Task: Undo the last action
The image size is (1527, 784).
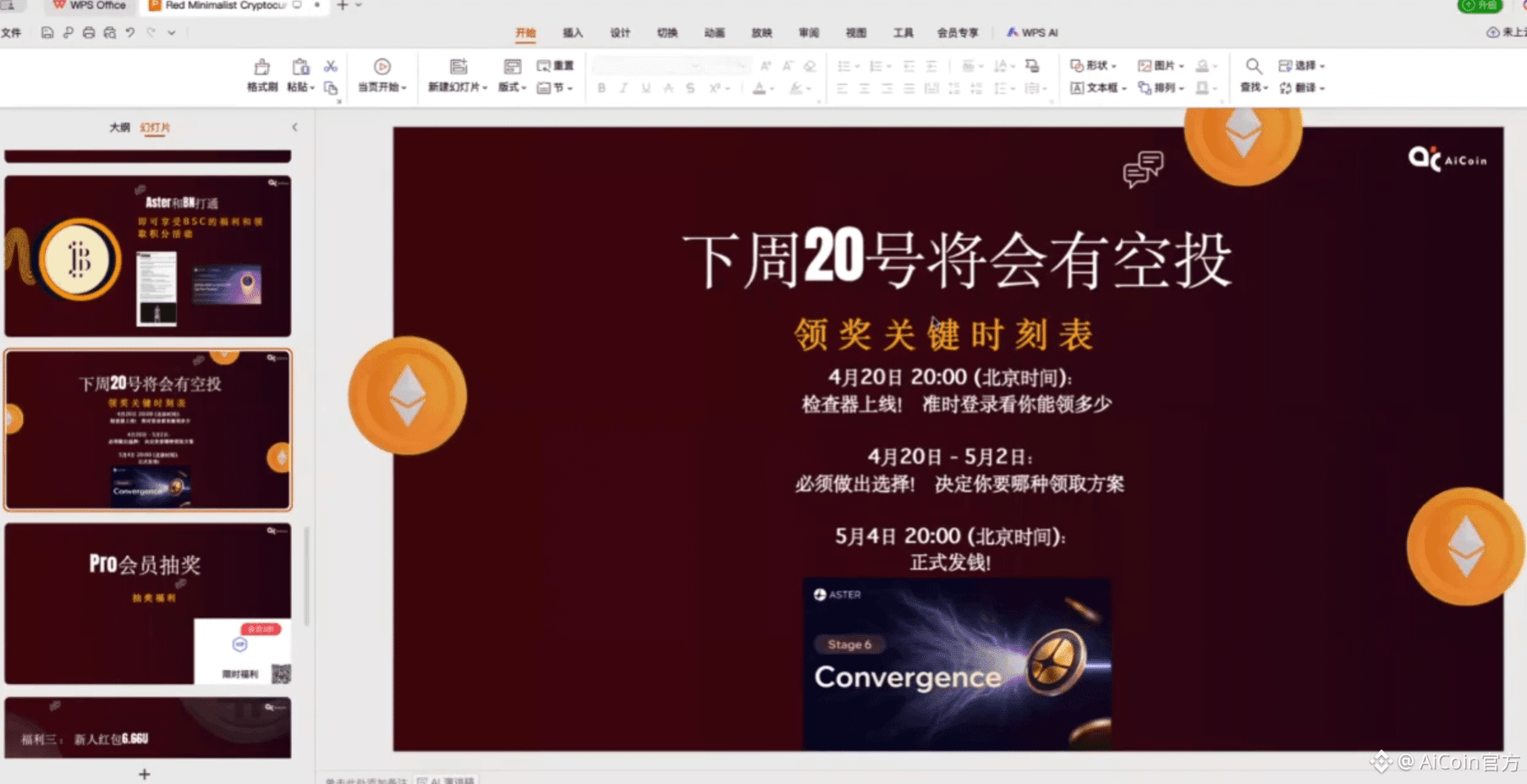Action: click(129, 32)
